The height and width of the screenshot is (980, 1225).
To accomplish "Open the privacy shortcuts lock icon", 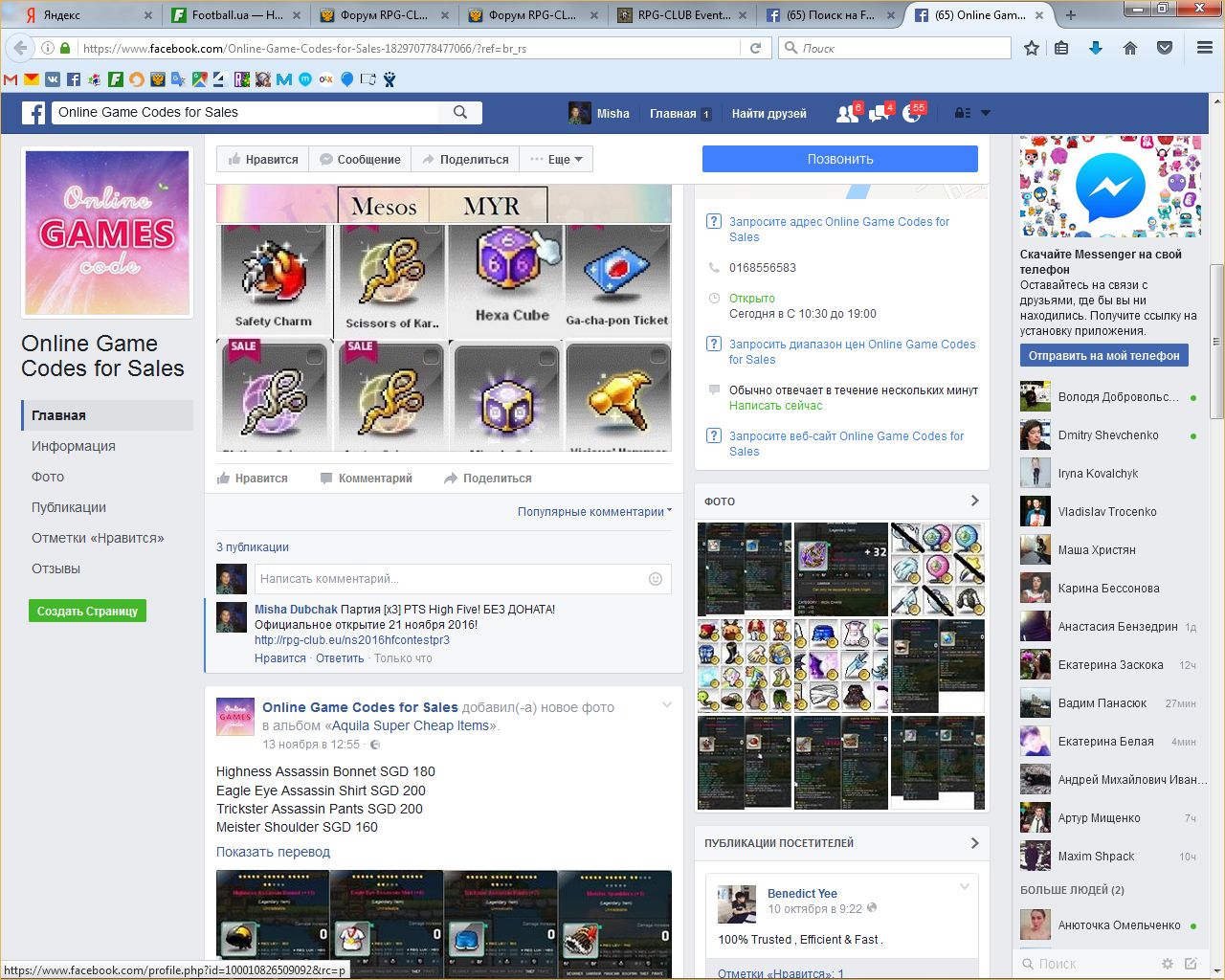I will 962,113.
